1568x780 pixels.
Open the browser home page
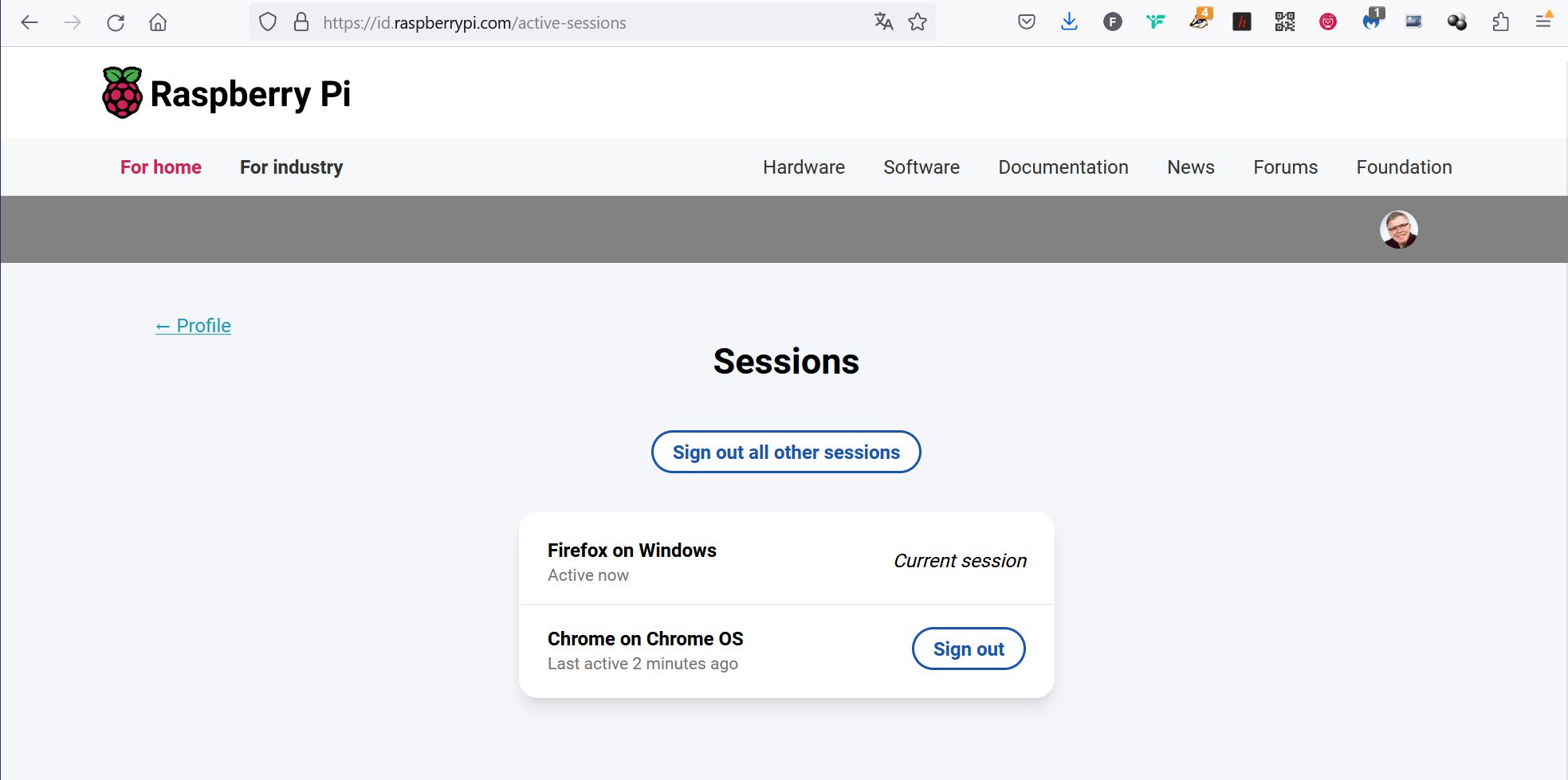[158, 22]
